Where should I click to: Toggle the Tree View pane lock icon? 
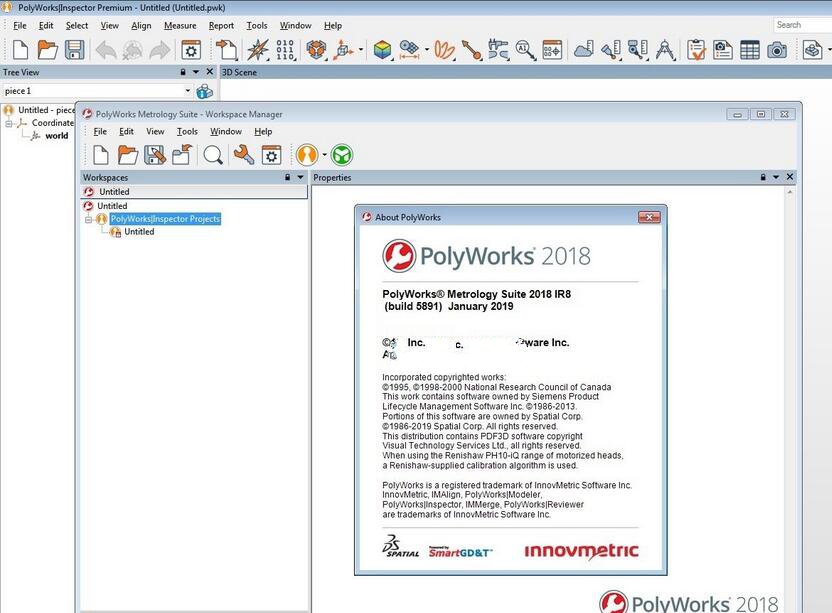click(x=183, y=72)
